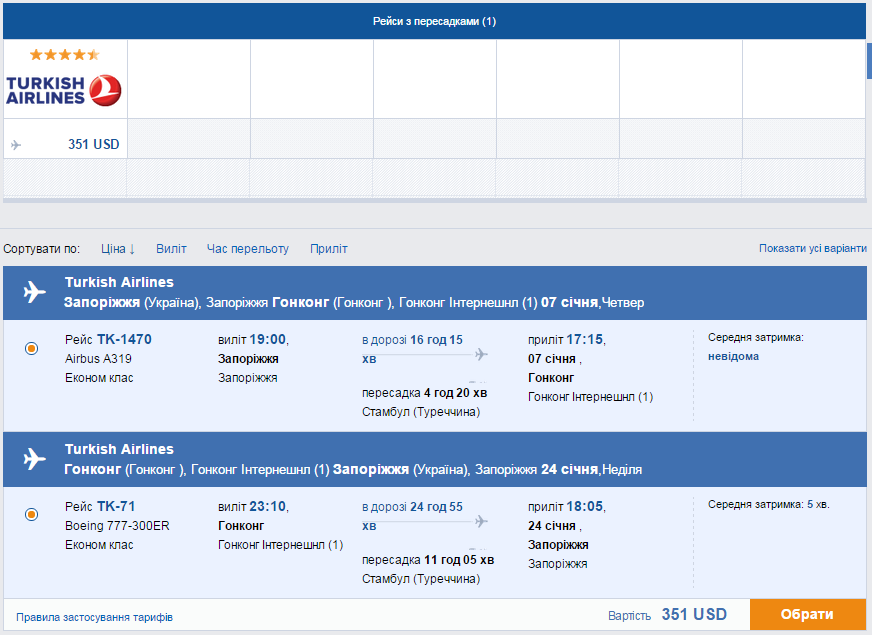Click the Рейси з пересадками (1) header tab
This screenshot has height=635, width=872.
pyautogui.click(x=434, y=21)
